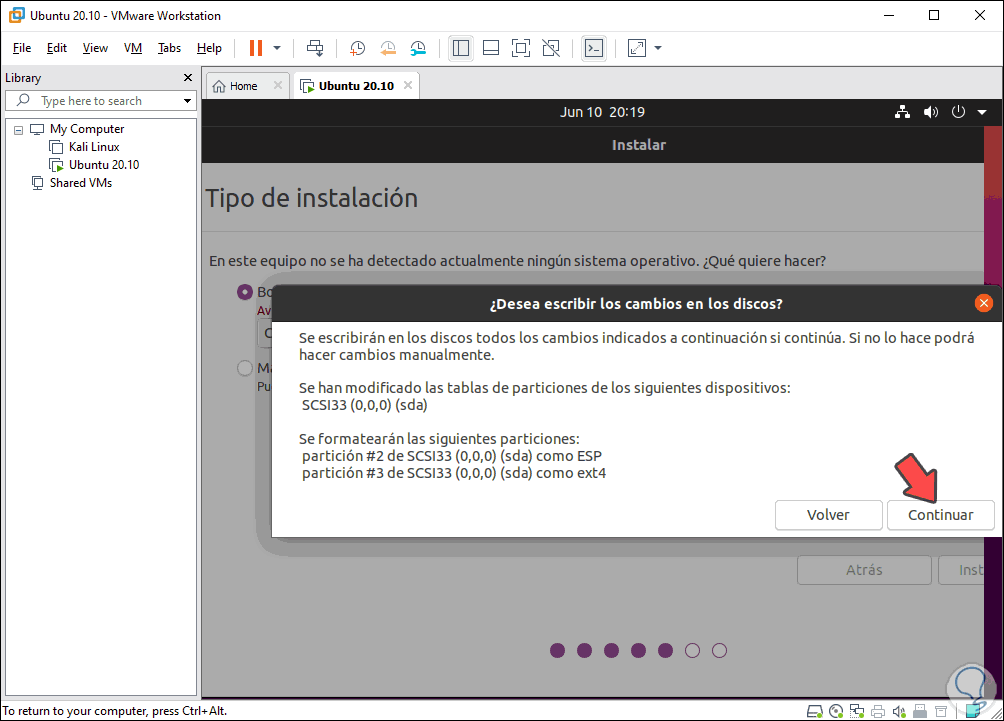Viewport: 1004px width, 721px height.
Task: Click the network adapter status icon
Action: (x=857, y=711)
